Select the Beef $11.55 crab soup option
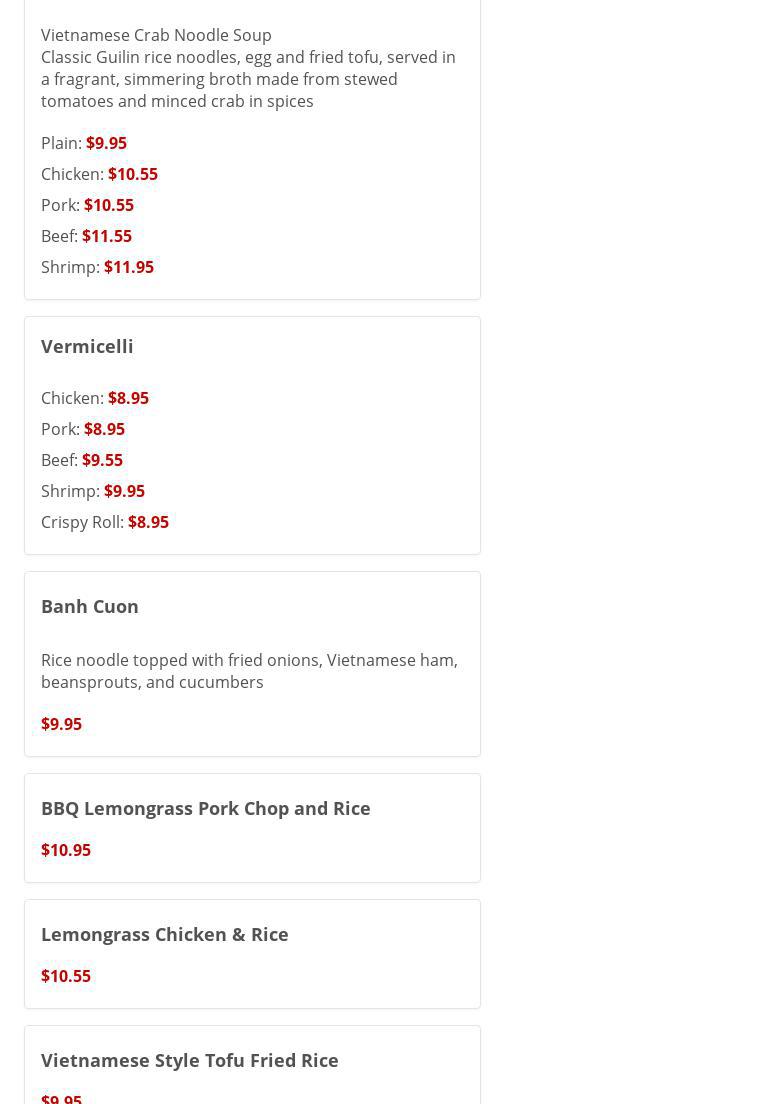Screen dimensions: 770x1104 click(x=106, y=236)
